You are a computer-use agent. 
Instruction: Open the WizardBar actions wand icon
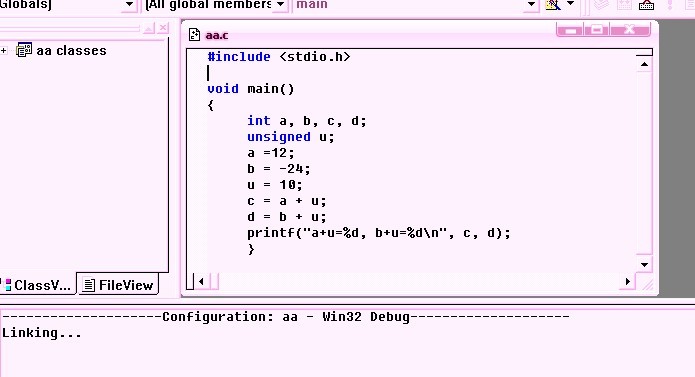coord(553,4)
